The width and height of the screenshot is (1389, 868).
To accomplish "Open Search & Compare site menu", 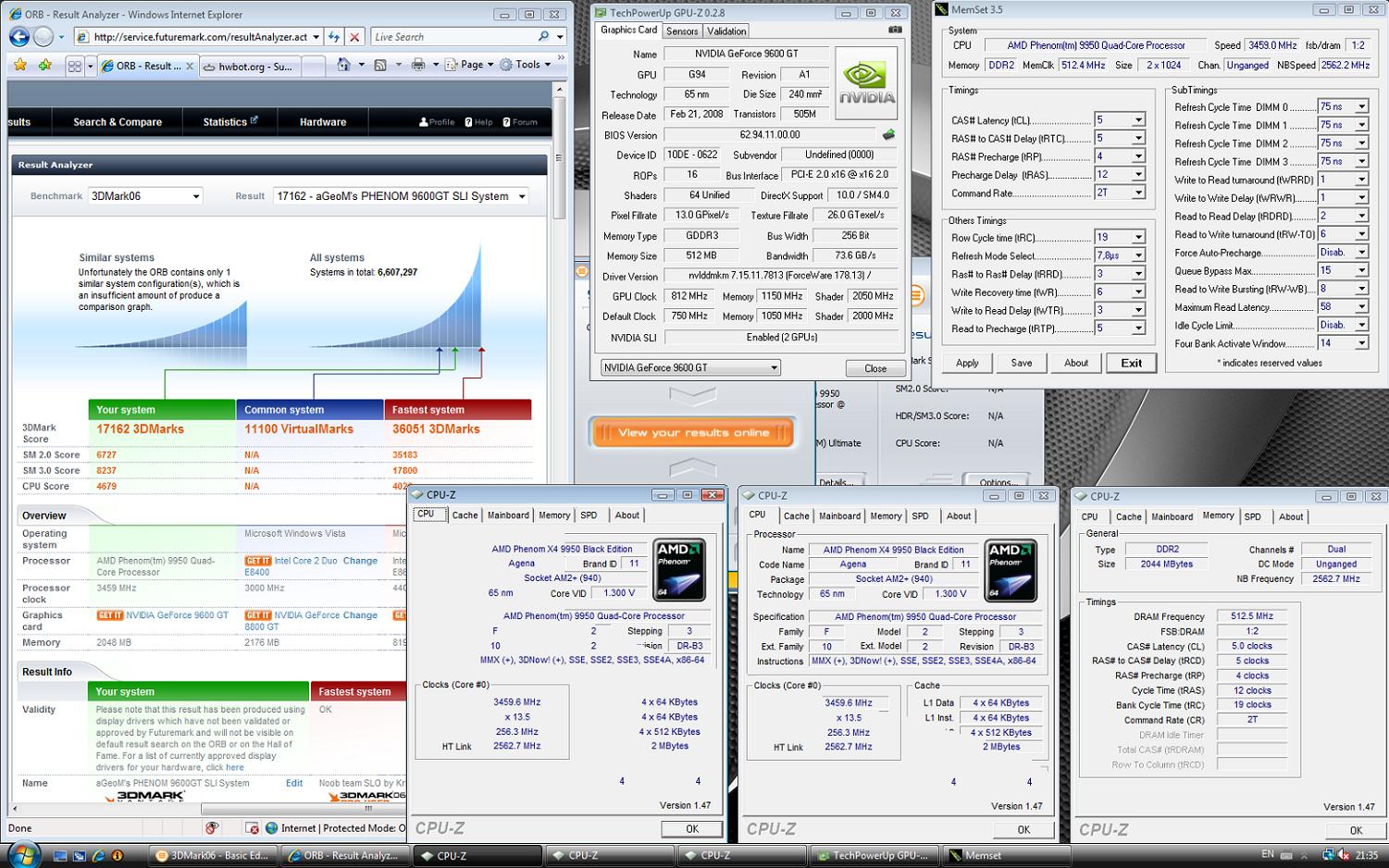I will click(118, 122).
